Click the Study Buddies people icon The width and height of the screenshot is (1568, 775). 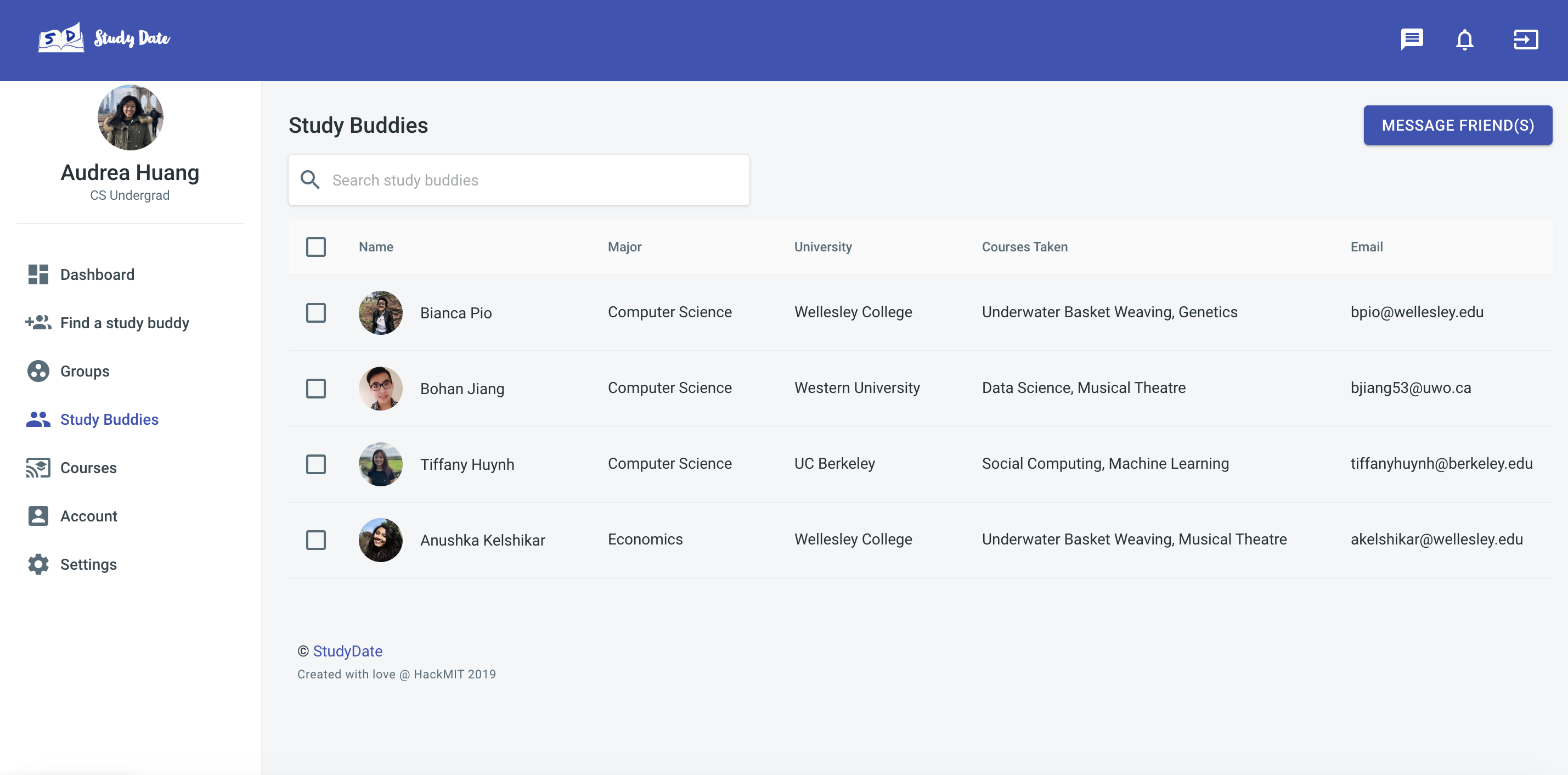(38, 419)
